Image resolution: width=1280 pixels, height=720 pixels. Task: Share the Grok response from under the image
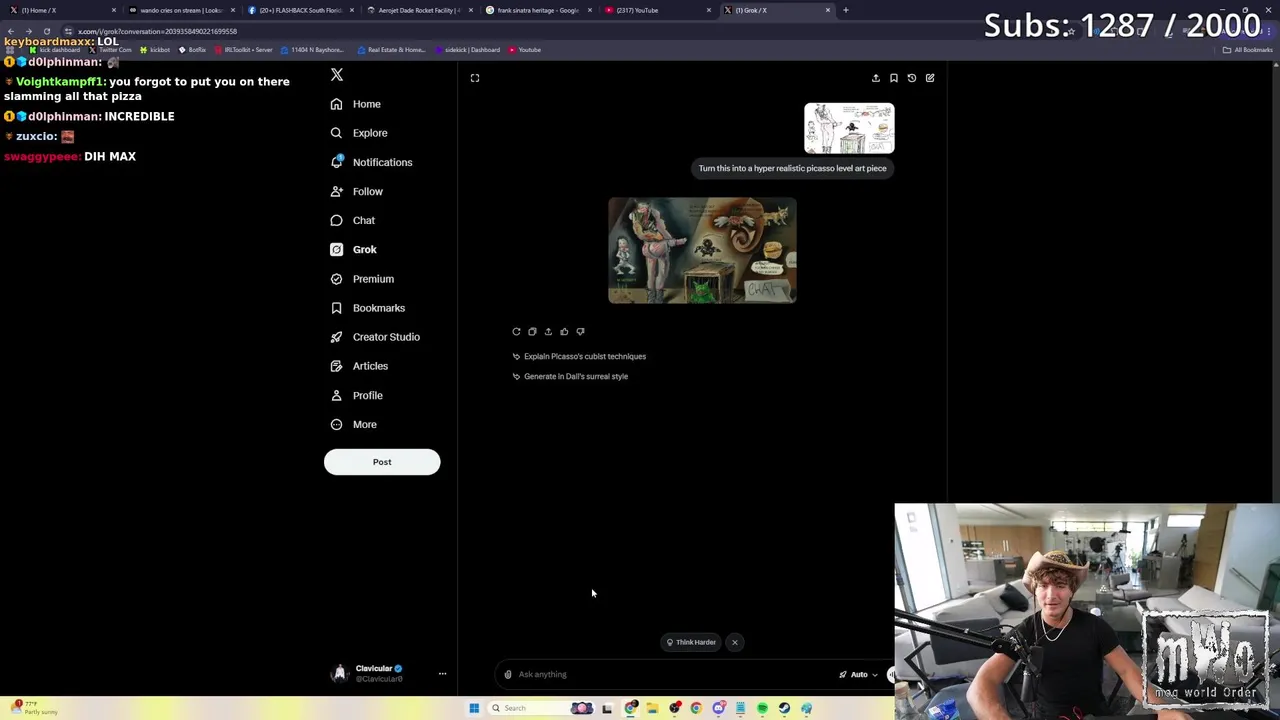coord(548,331)
